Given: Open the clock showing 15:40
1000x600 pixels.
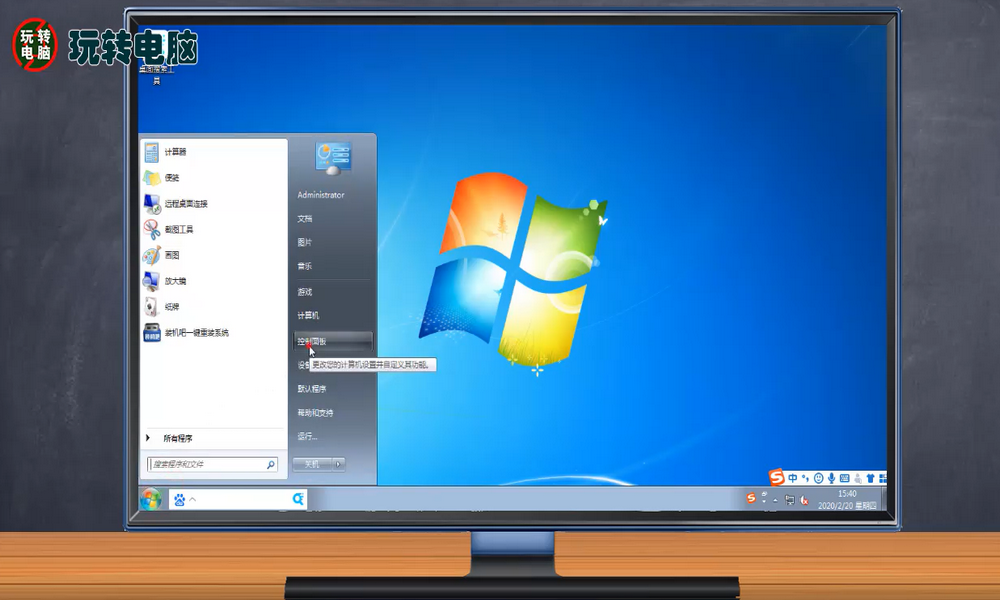Looking at the screenshot, I should click(847, 500).
